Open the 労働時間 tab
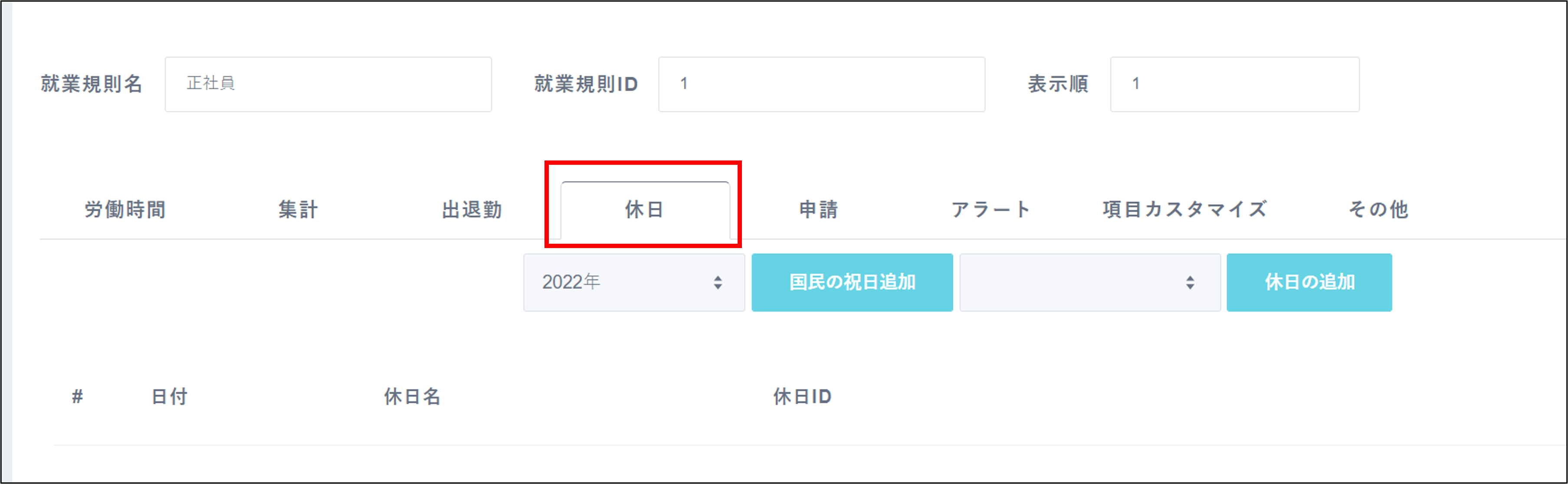Screen dimensions: 1568x484 coord(125,210)
